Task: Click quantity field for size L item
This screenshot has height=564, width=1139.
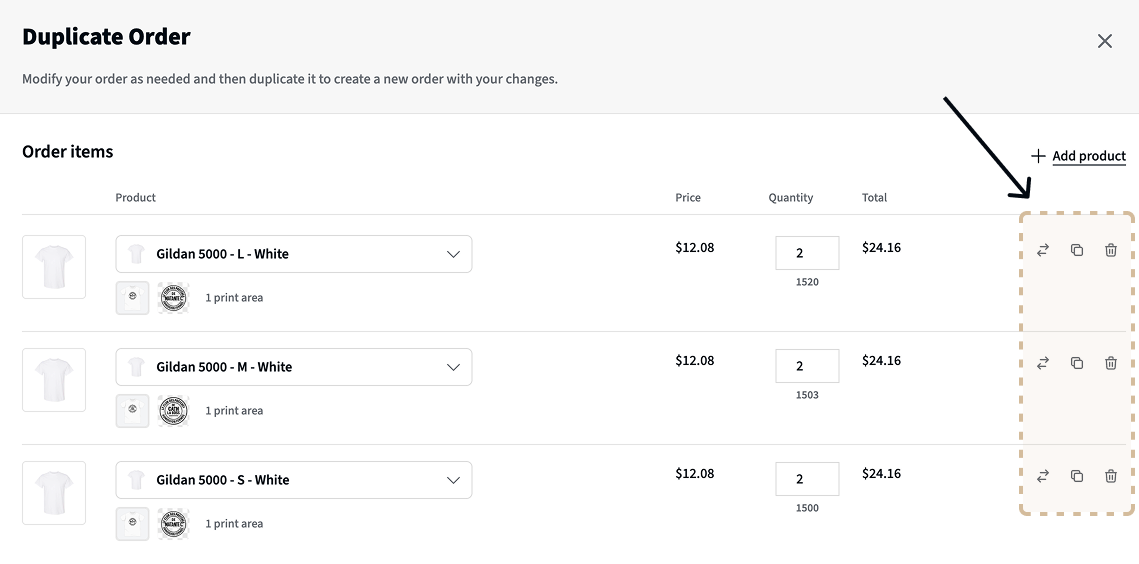Action: click(x=806, y=254)
